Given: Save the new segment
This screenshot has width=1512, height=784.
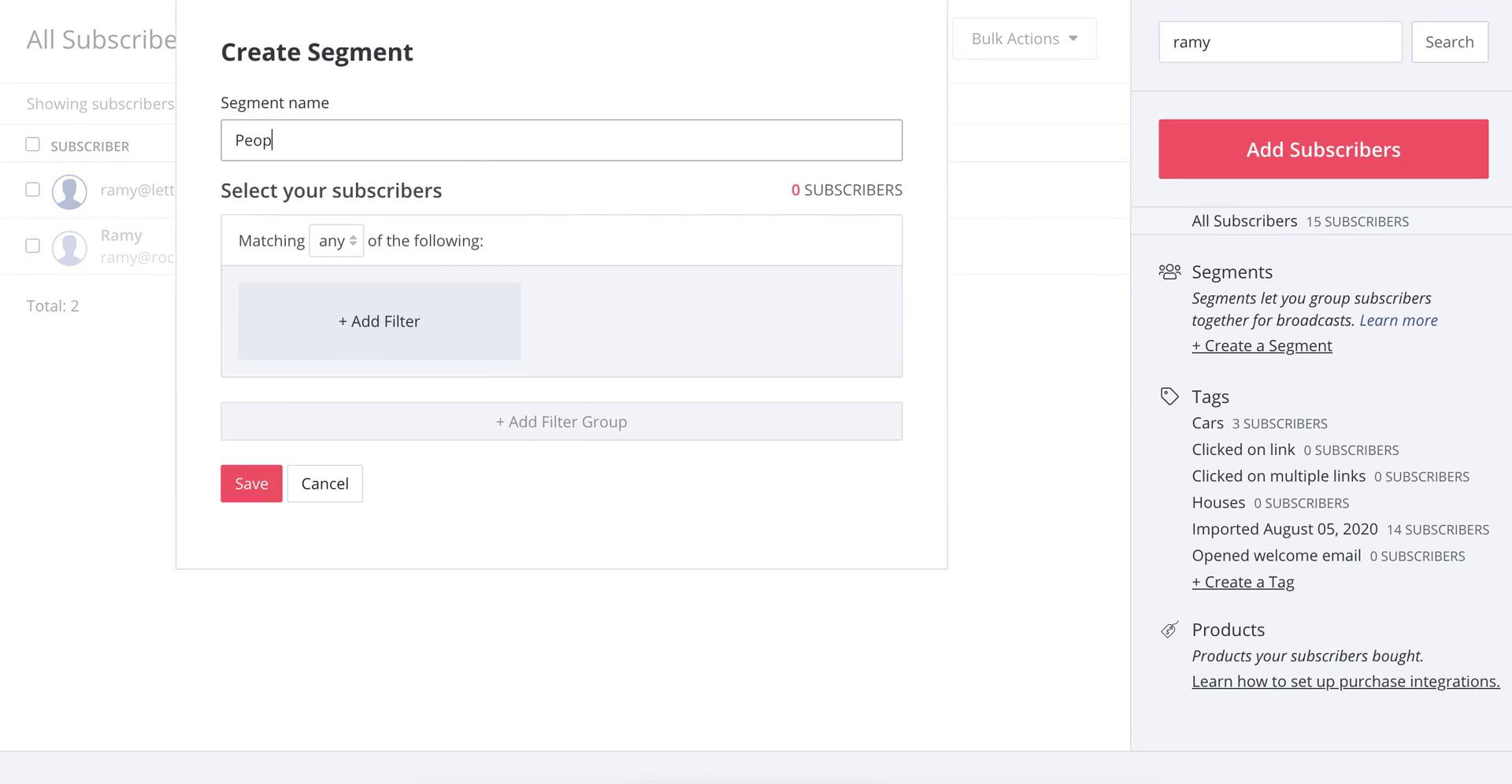Looking at the screenshot, I should (251, 483).
